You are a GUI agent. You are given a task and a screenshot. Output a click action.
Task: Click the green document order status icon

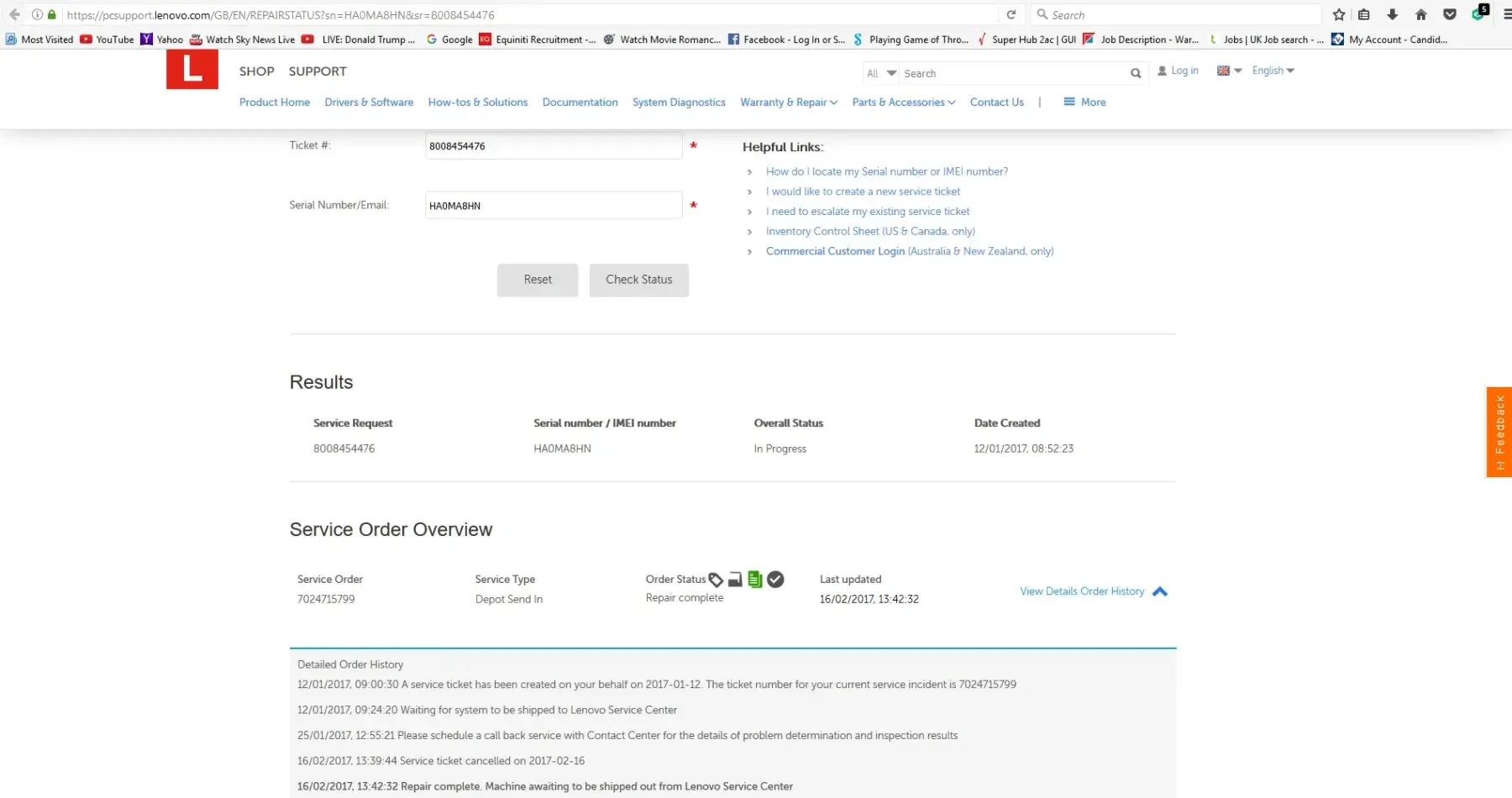coord(754,580)
